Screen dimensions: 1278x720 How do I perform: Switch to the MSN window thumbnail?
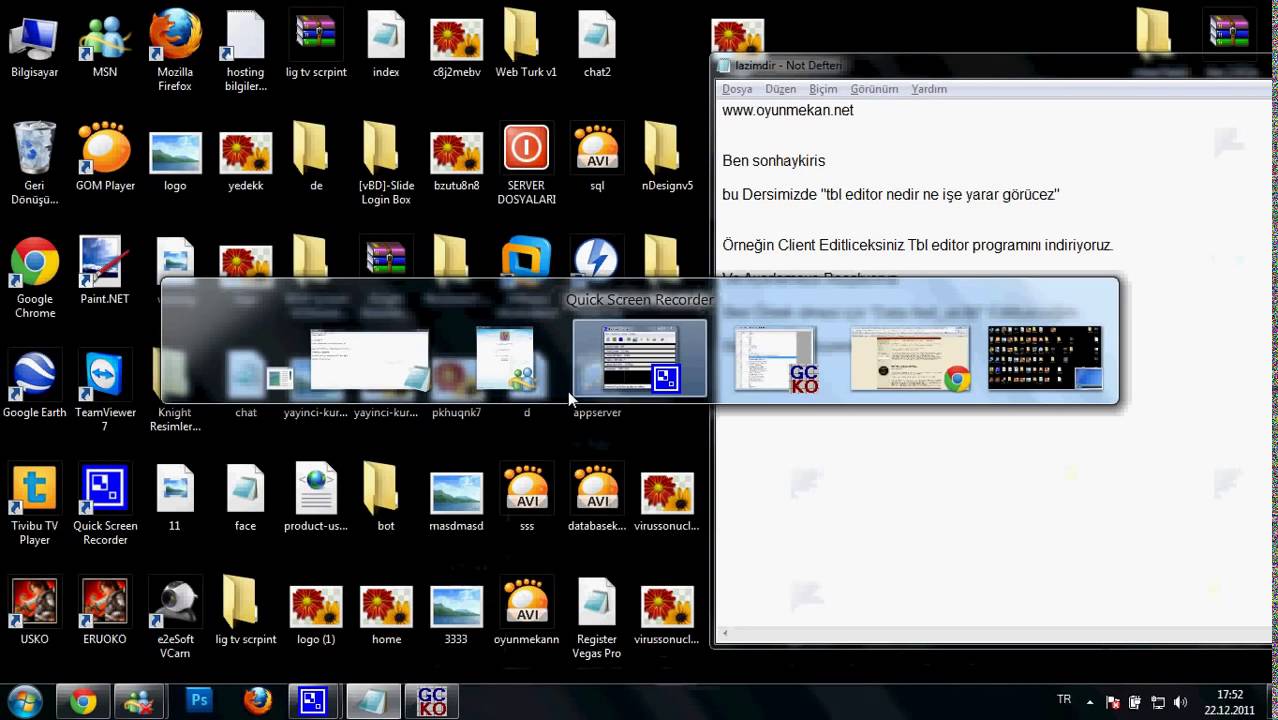(x=505, y=358)
